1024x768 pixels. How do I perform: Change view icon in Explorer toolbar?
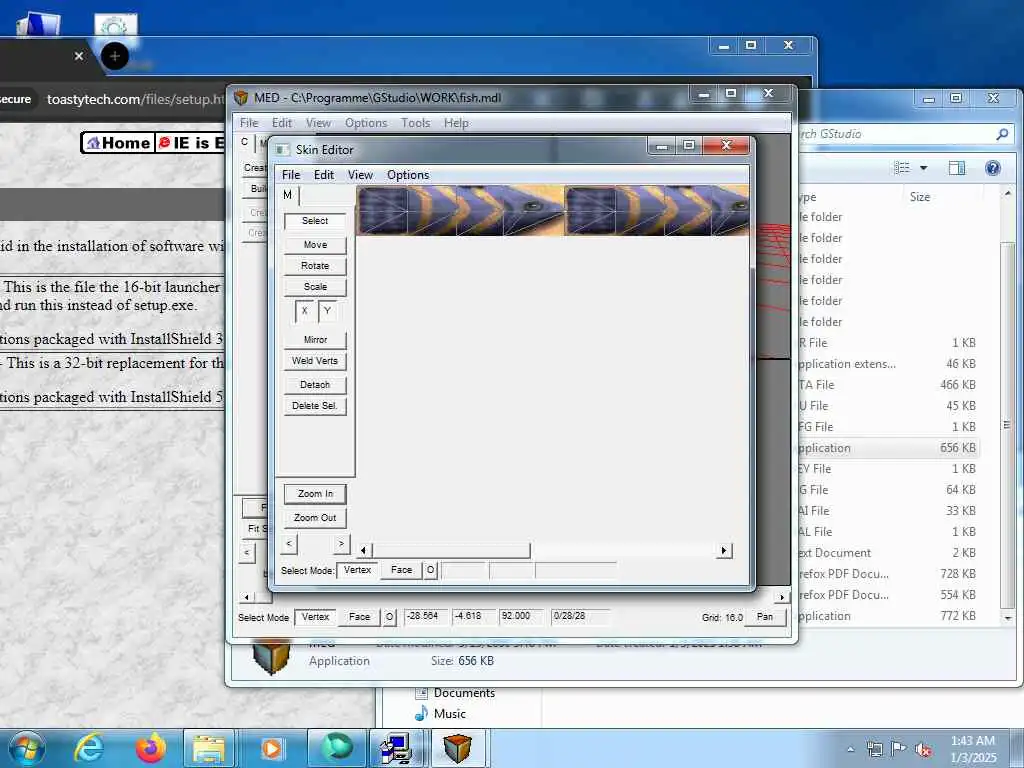(x=902, y=168)
